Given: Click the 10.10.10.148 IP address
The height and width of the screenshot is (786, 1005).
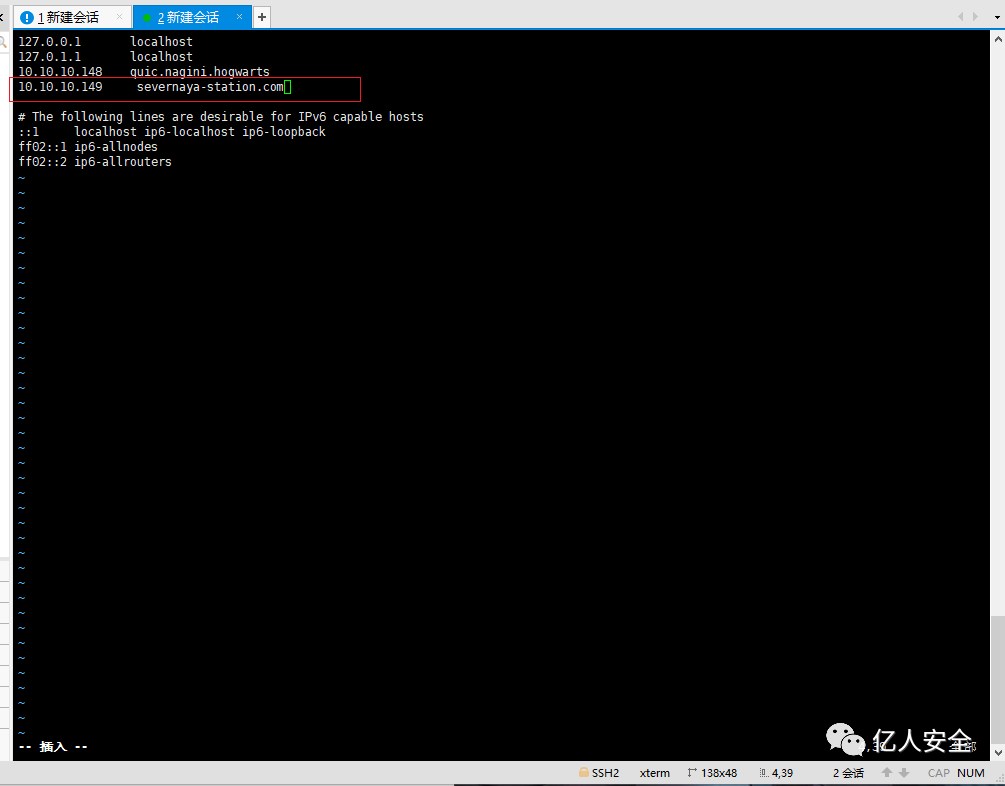Looking at the screenshot, I should tap(60, 72).
